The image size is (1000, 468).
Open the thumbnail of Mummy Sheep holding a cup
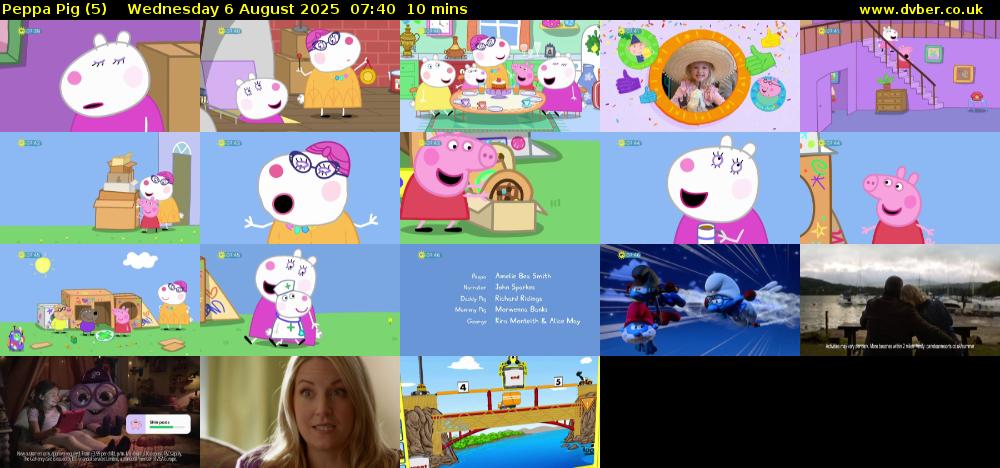tap(700, 188)
